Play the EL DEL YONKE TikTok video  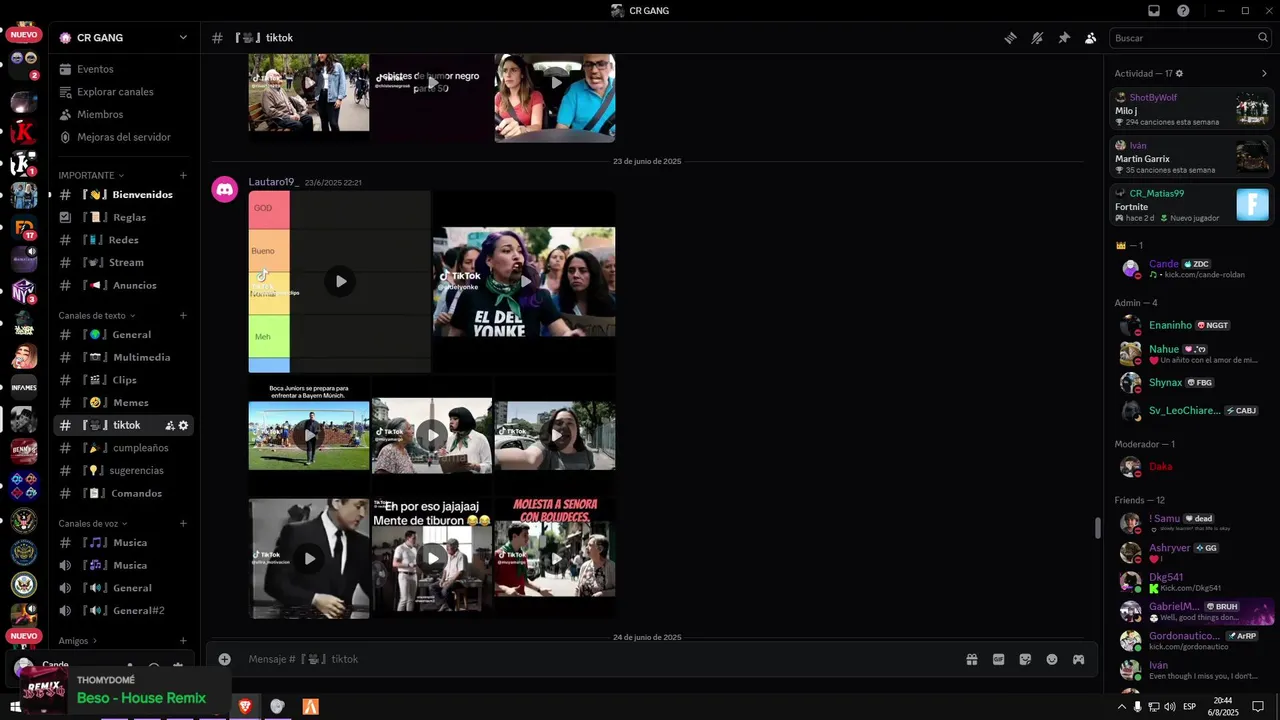(x=524, y=281)
